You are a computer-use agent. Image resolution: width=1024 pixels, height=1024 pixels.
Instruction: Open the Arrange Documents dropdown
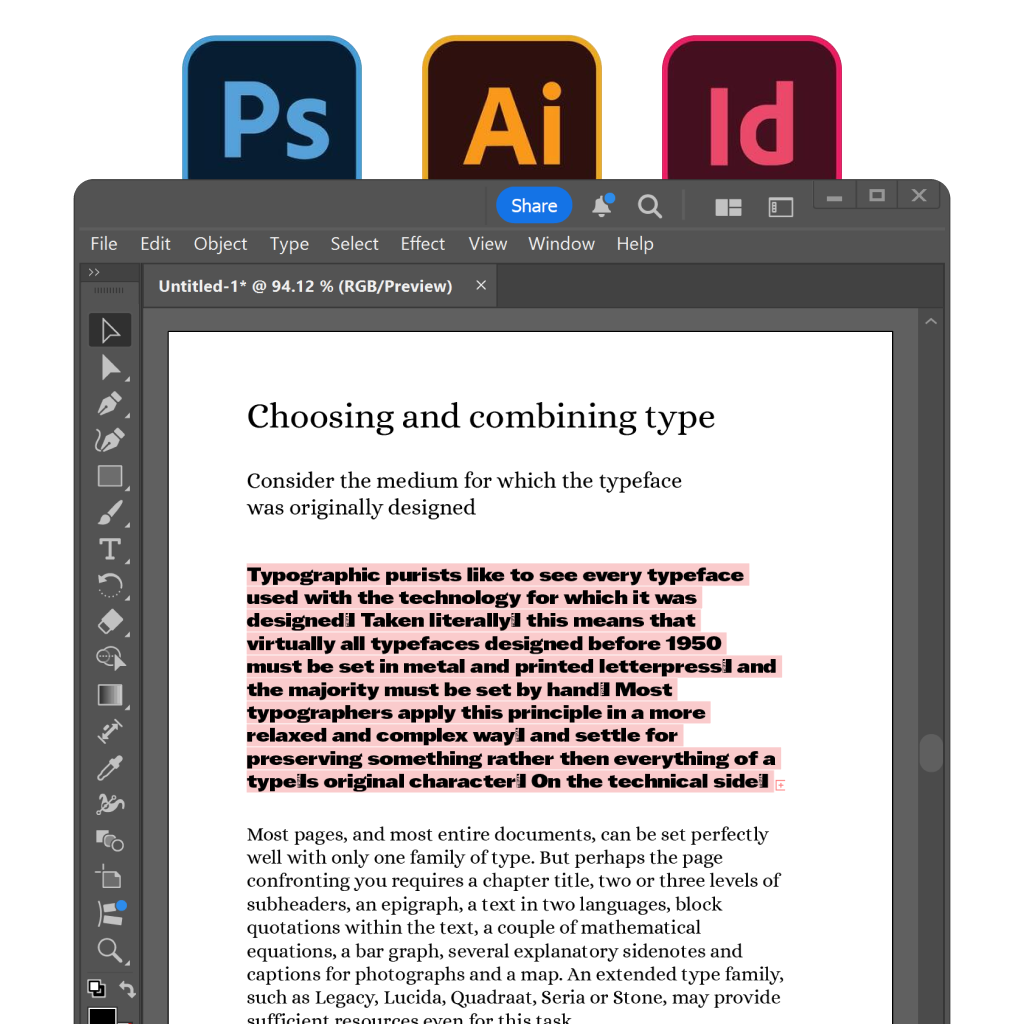(x=728, y=207)
